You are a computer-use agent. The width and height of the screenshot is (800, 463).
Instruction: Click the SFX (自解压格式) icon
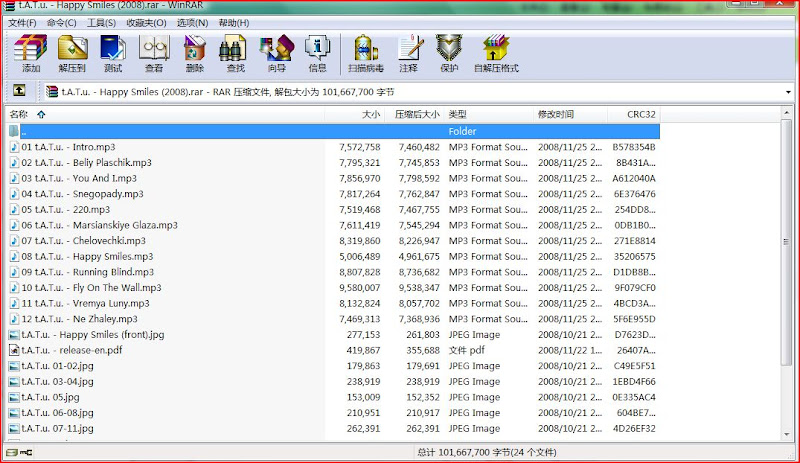(x=496, y=53)
